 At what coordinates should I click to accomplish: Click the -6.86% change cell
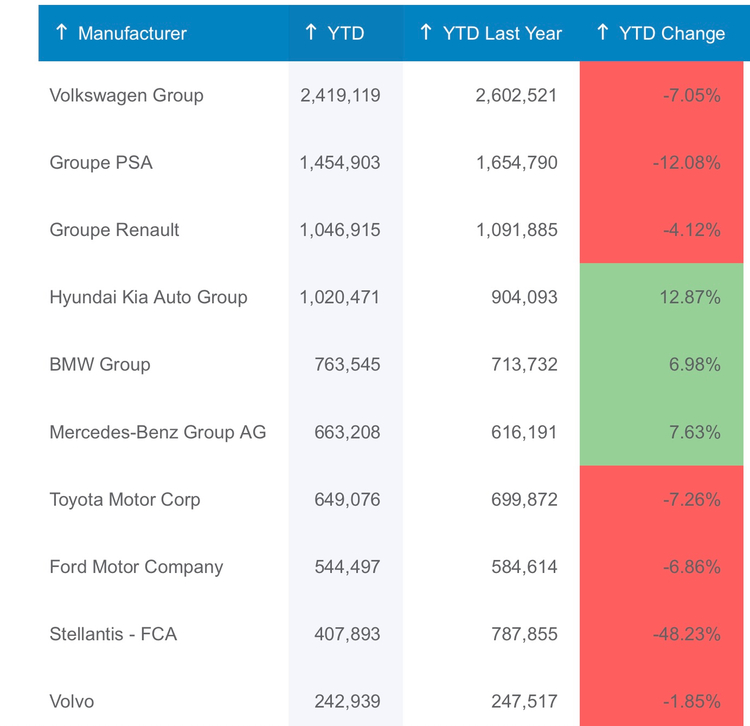coord(662,567)
